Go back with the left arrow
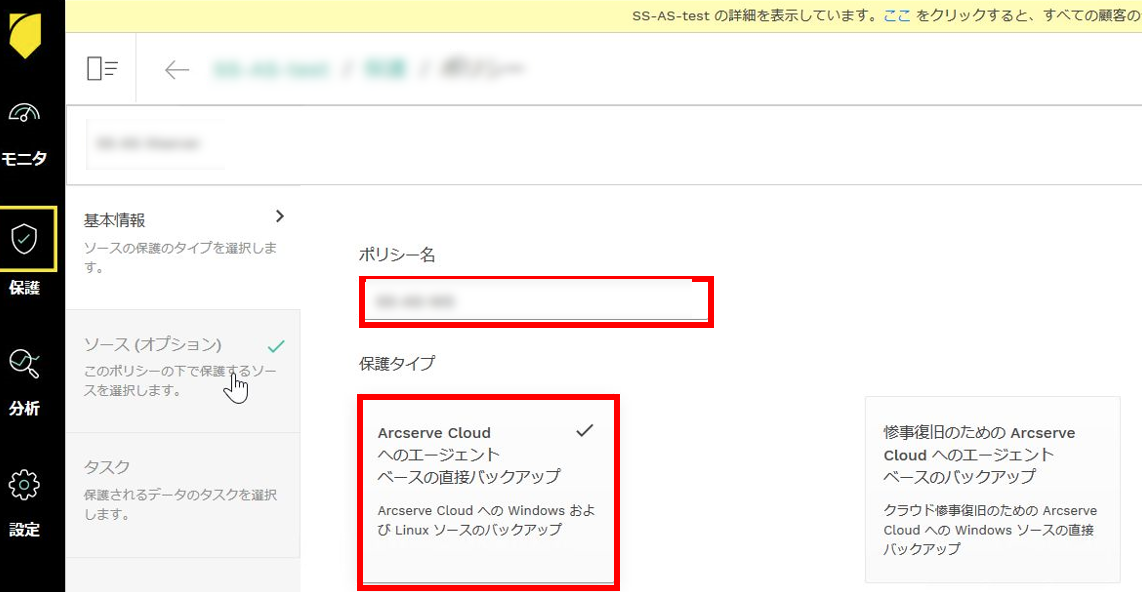 [x=177, y=69]
